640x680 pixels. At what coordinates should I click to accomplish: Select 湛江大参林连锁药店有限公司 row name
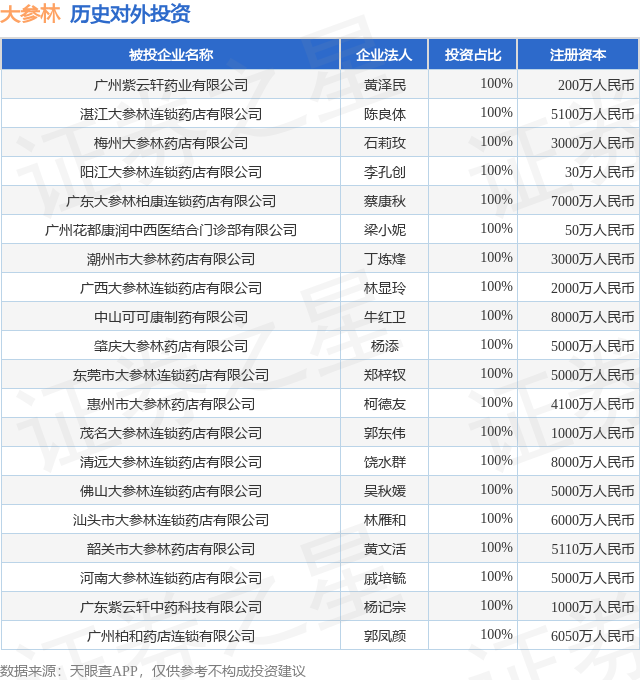pyautogui.click(x=171, y=114)
